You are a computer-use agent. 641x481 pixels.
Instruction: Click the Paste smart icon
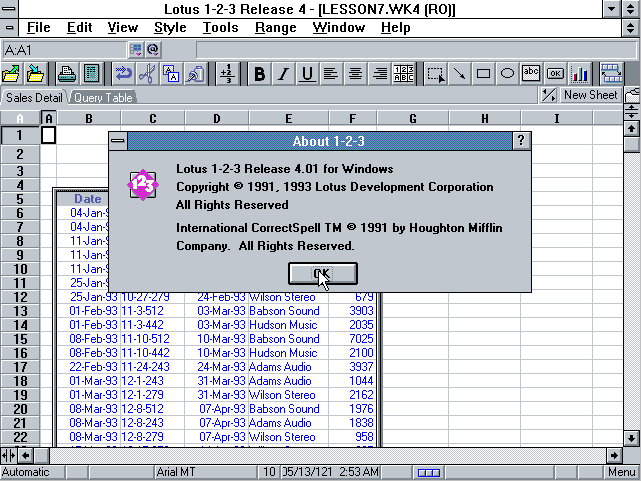point(195,74)
